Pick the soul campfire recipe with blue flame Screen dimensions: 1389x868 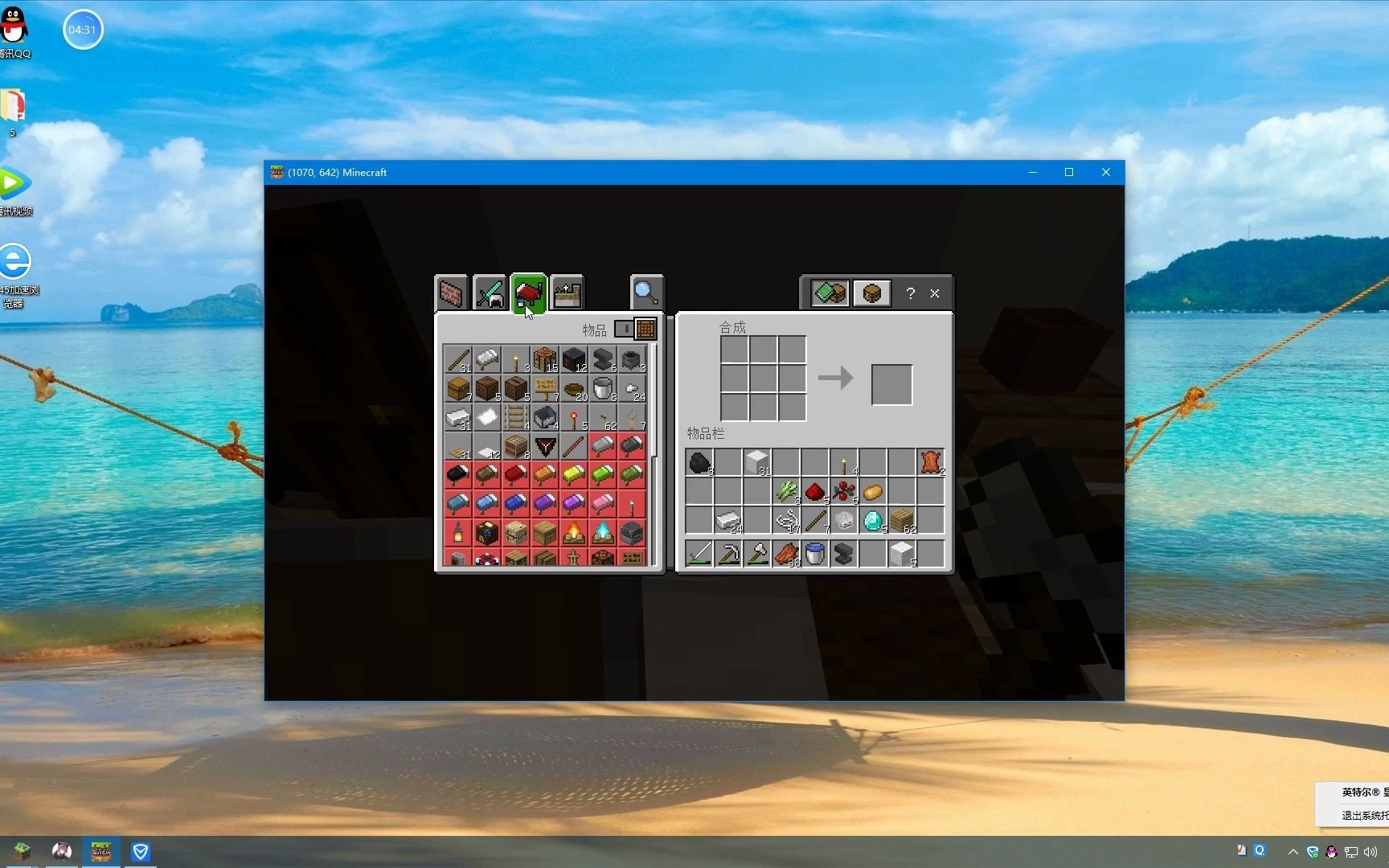pyautogui.click(x=603, y=534)
